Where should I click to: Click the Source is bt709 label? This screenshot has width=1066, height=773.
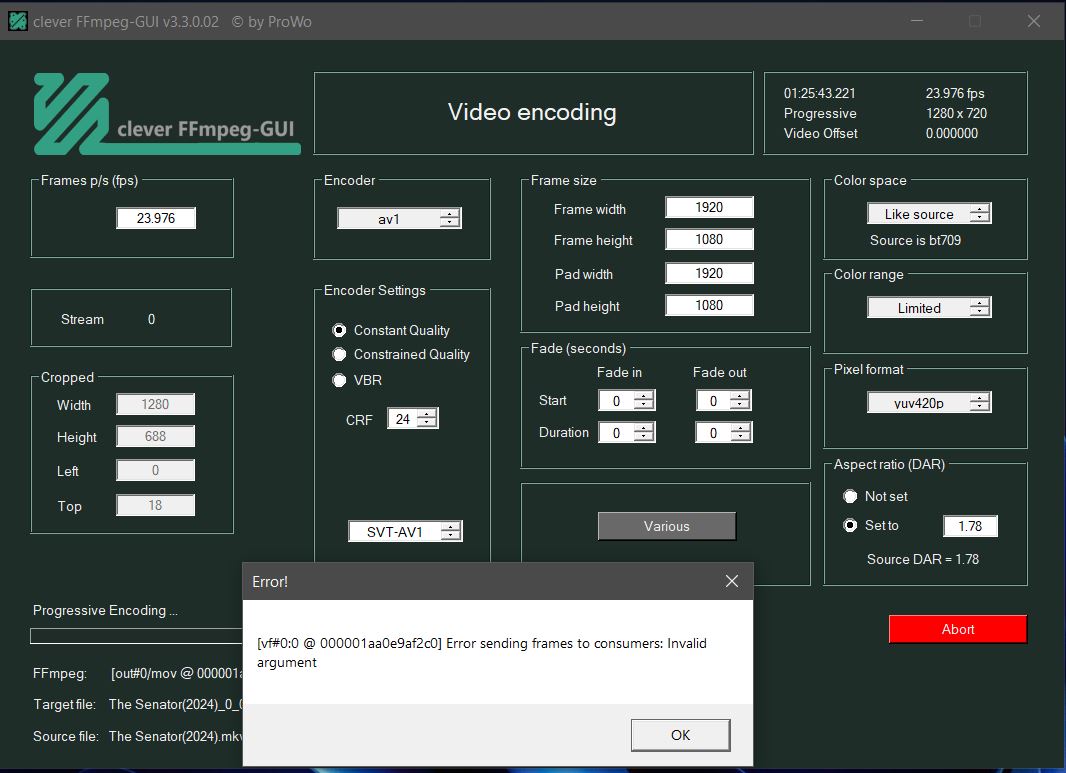point(915,240)
